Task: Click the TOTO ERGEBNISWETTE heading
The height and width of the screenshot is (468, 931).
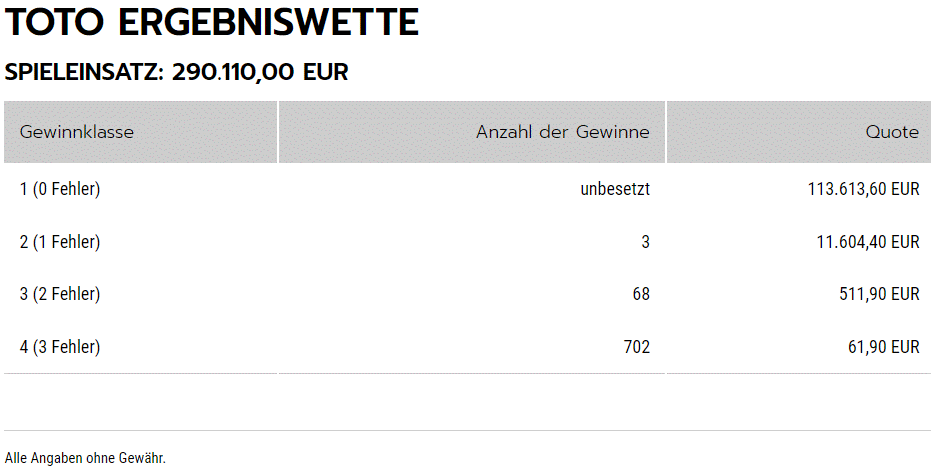Action: click(211, 23)
